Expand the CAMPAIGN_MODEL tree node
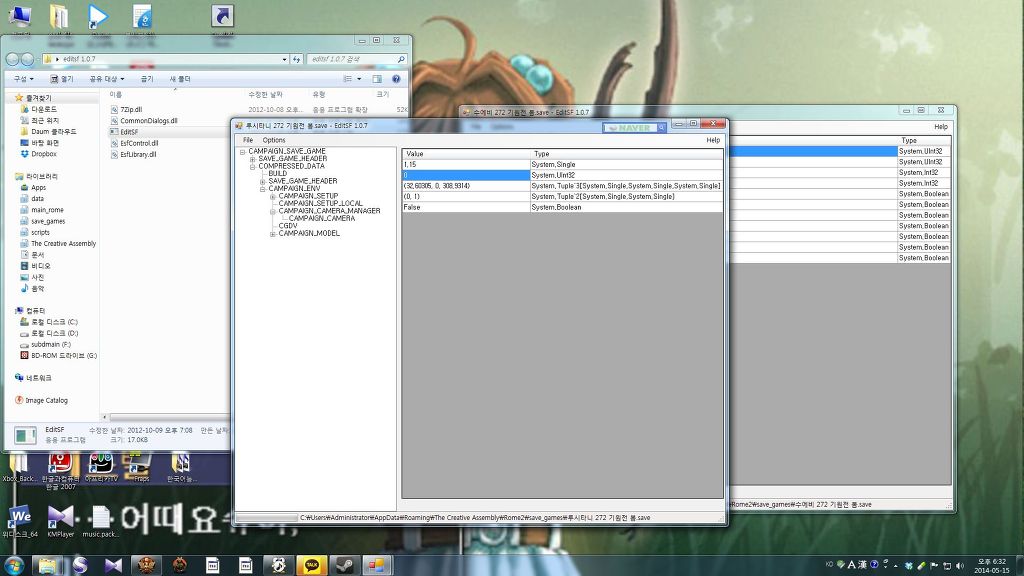The width and height of the screenshot is (1024, 576). 273,233
